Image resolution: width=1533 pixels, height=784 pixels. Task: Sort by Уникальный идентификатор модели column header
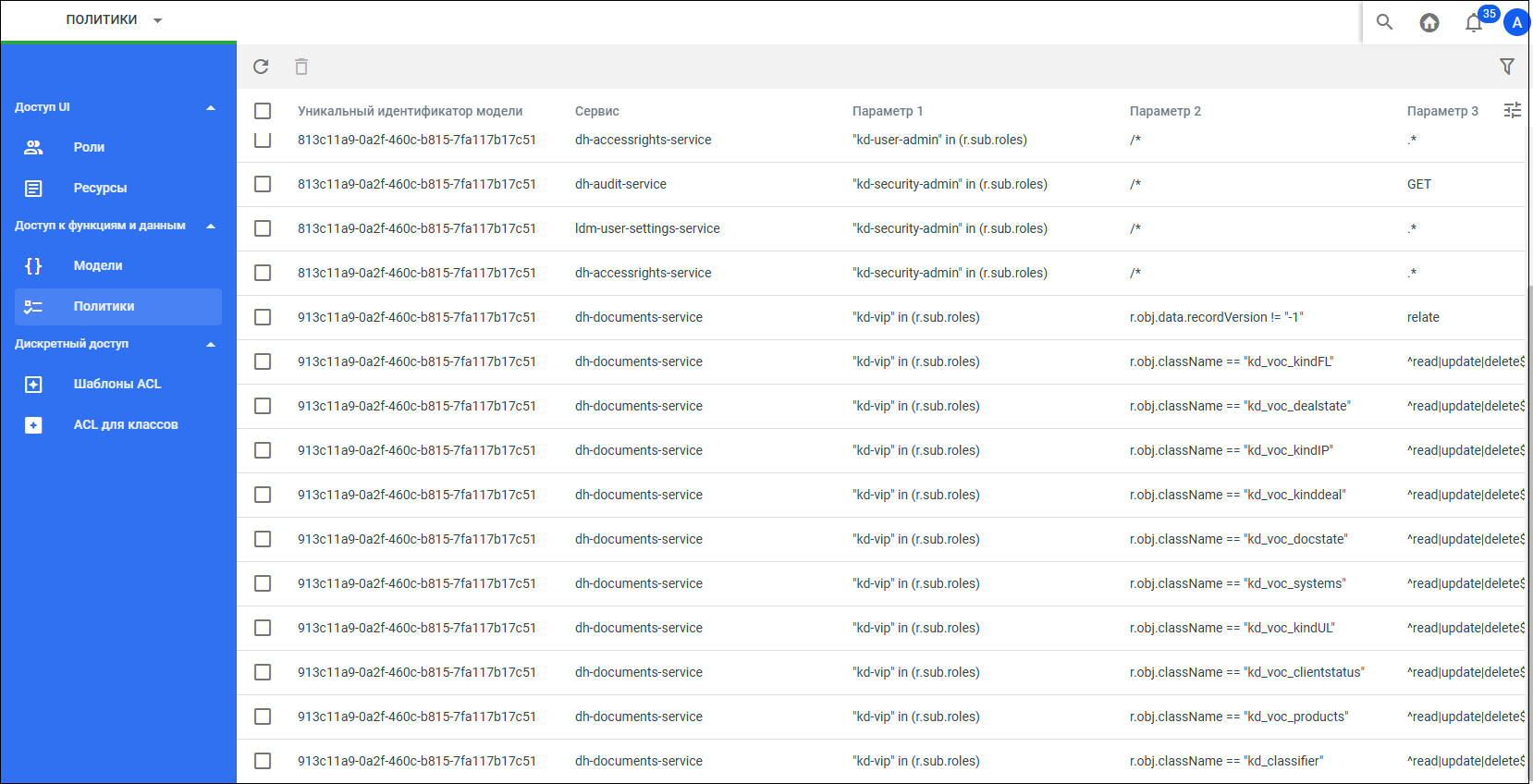(x=410, y=111)
